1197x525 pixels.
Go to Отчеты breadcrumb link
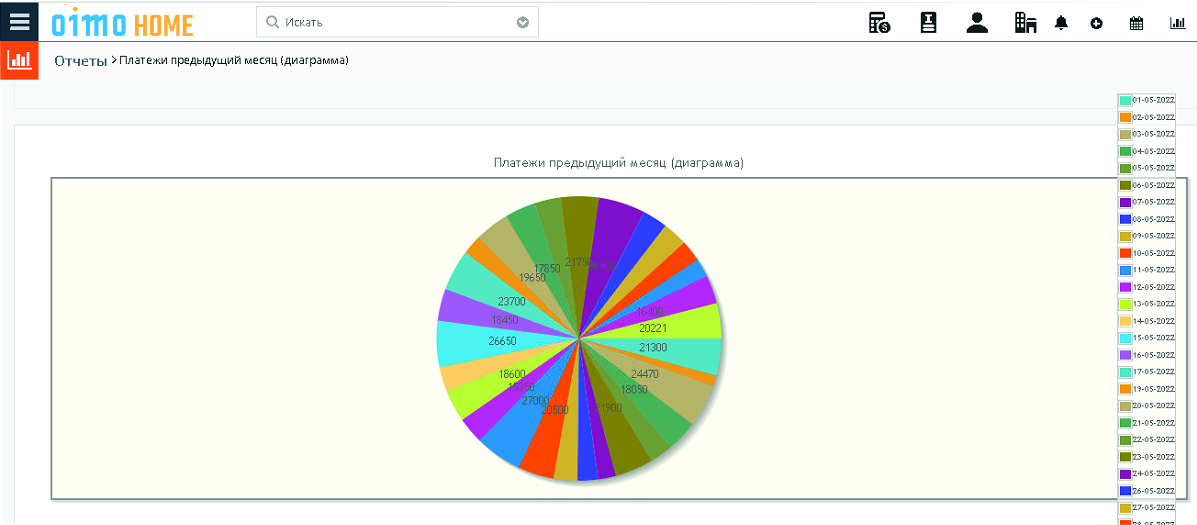[x=80, y=61]
